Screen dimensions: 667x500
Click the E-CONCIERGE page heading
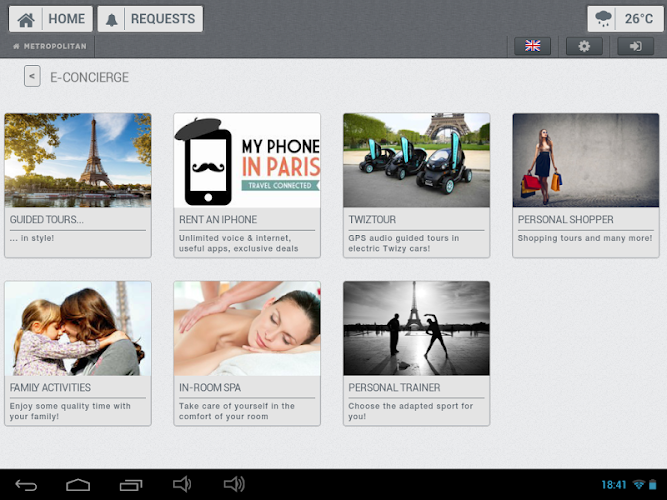[x=89, y=77]
